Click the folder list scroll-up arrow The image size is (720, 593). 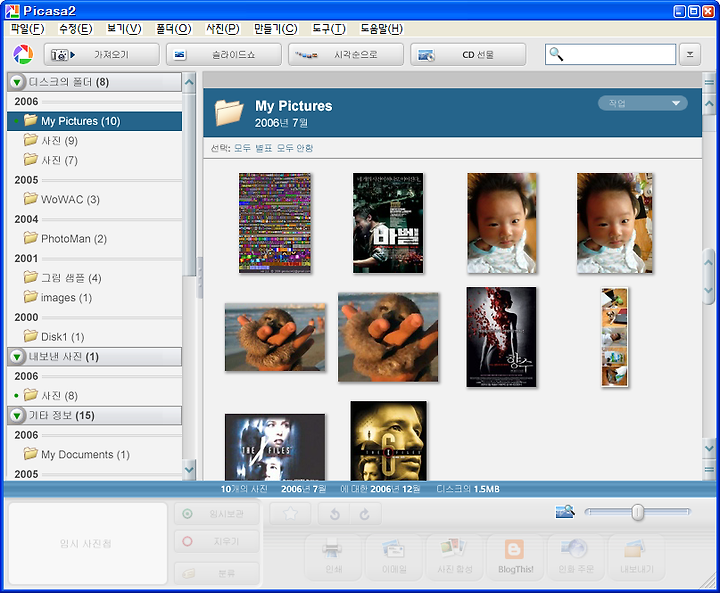[x=189, y=83]
